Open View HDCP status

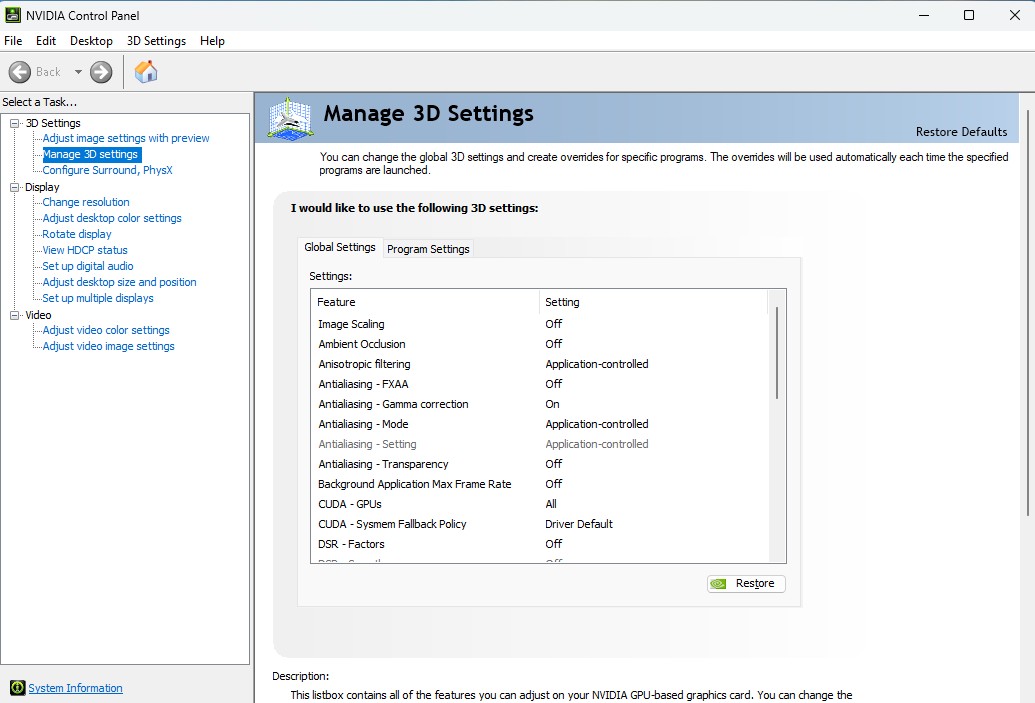[84, 250]
